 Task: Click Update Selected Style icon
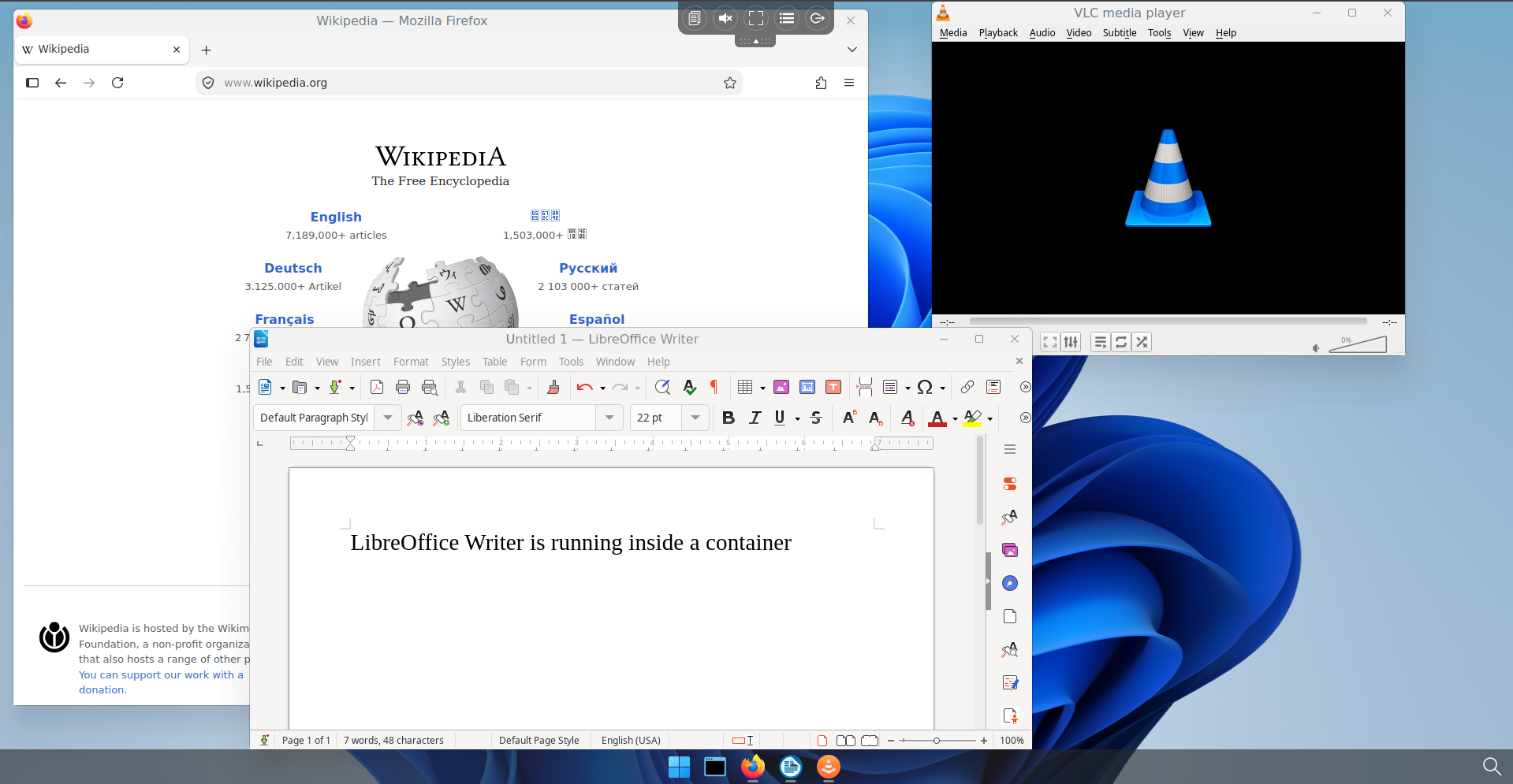(x=416, y=418)
